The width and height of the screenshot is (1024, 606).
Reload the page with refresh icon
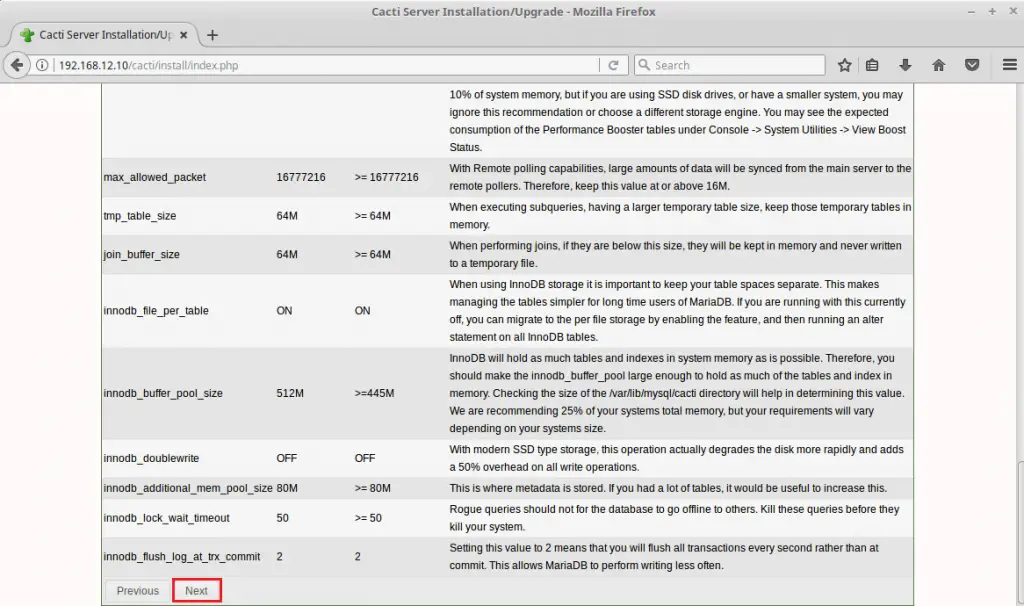(613, 65)
